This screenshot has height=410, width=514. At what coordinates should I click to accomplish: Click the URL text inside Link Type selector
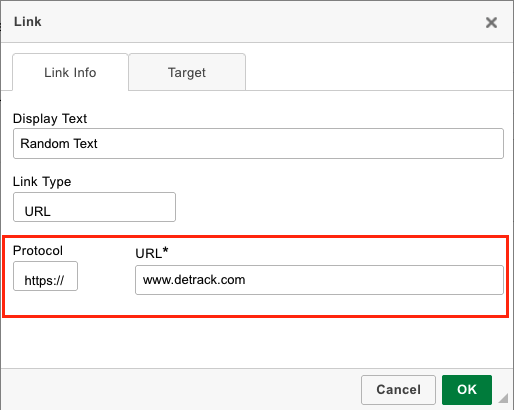(38, 211)
